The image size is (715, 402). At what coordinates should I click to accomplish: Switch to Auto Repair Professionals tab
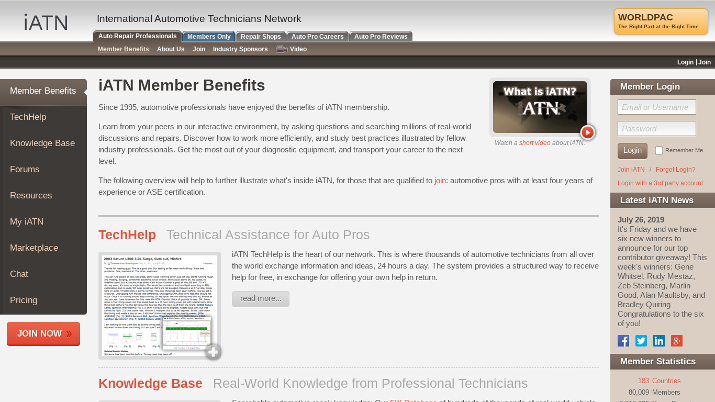point(137,36)
